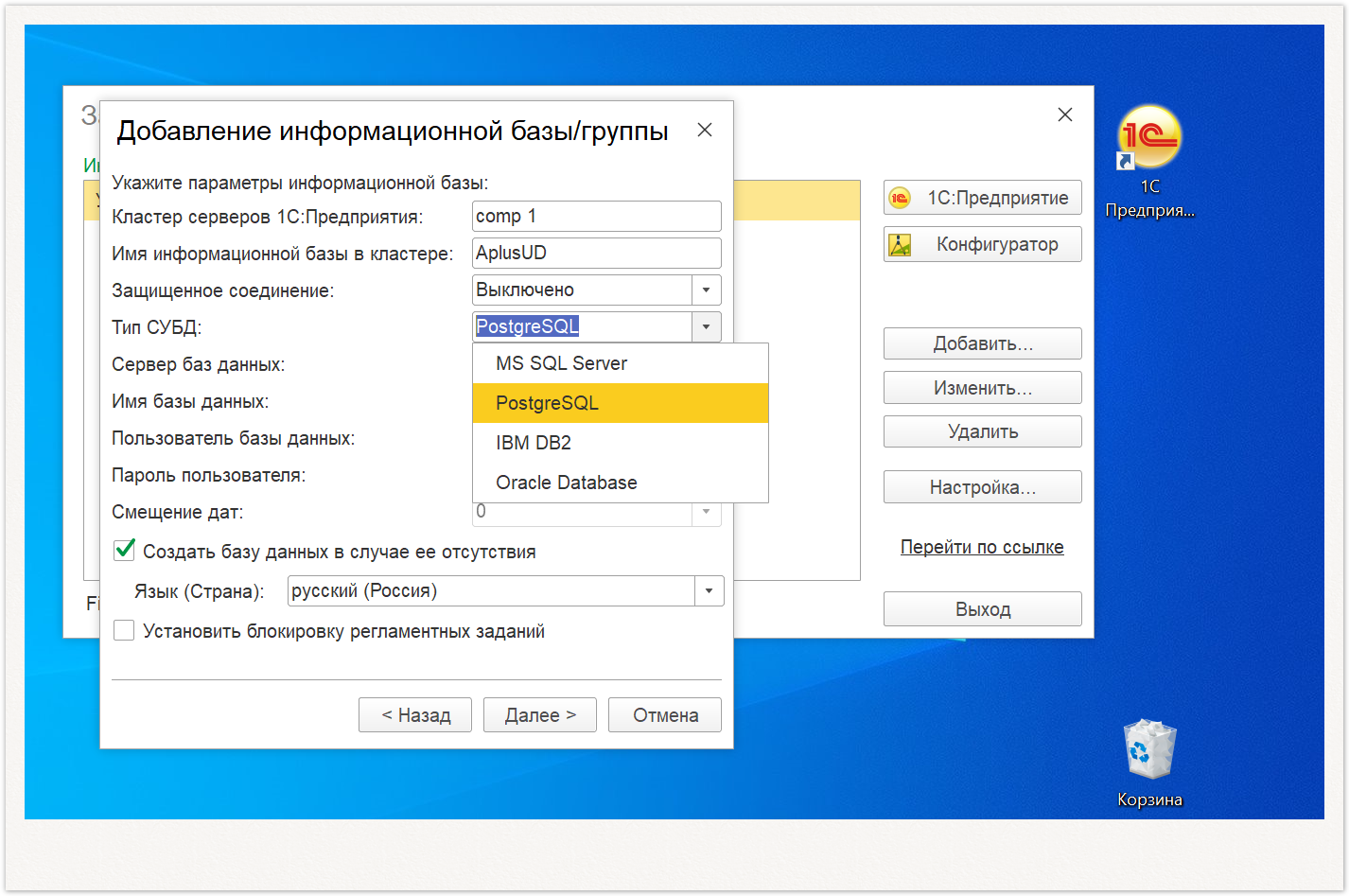Image resolution: width=1349 pixels, height=896 pixels.
Task: Click Изменить... button in launcher window
Action: (983, 388)
